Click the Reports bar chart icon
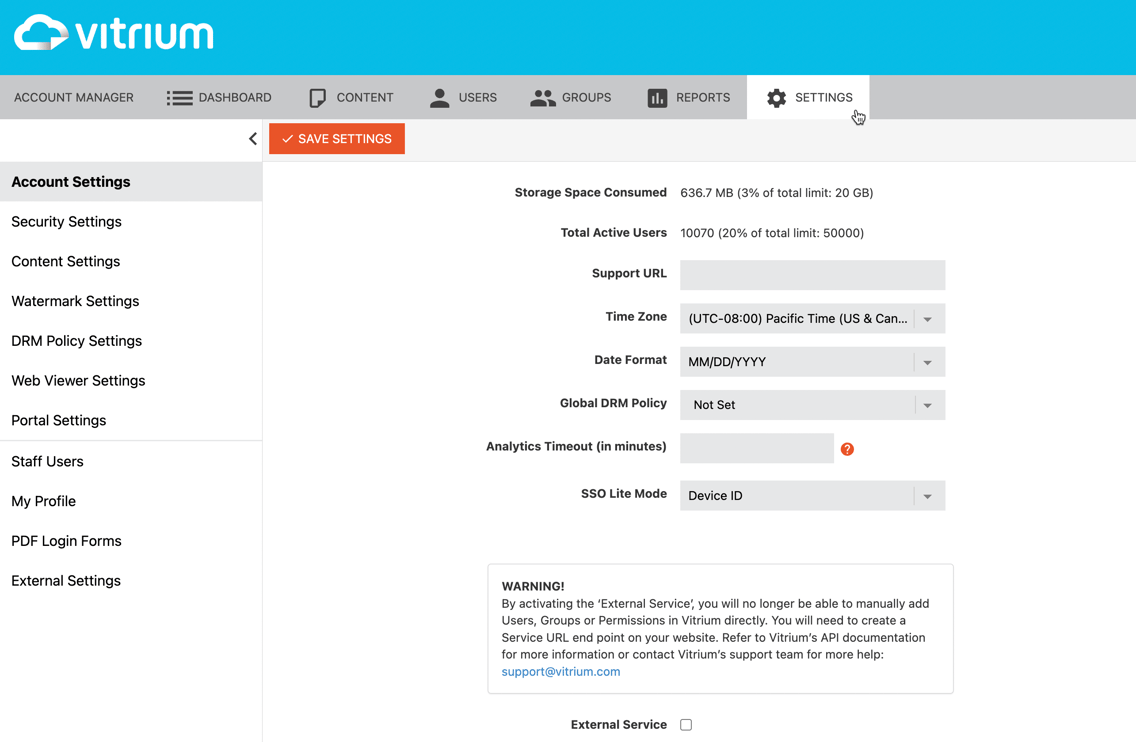This screenshot has height=742, width=1136. click(x=657, y=97)
